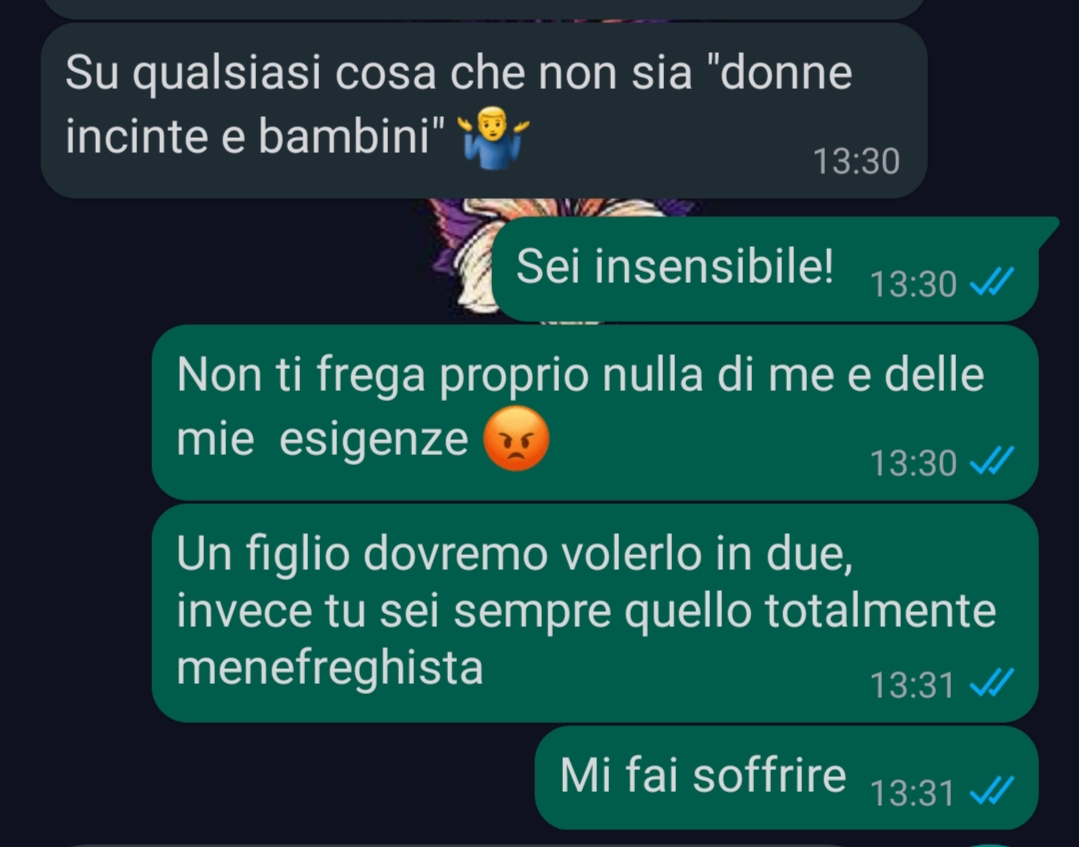Screen dimensions: 1079x847
Task: Select the "donne incinte e bambini" received message
Action: click(484, 111)
